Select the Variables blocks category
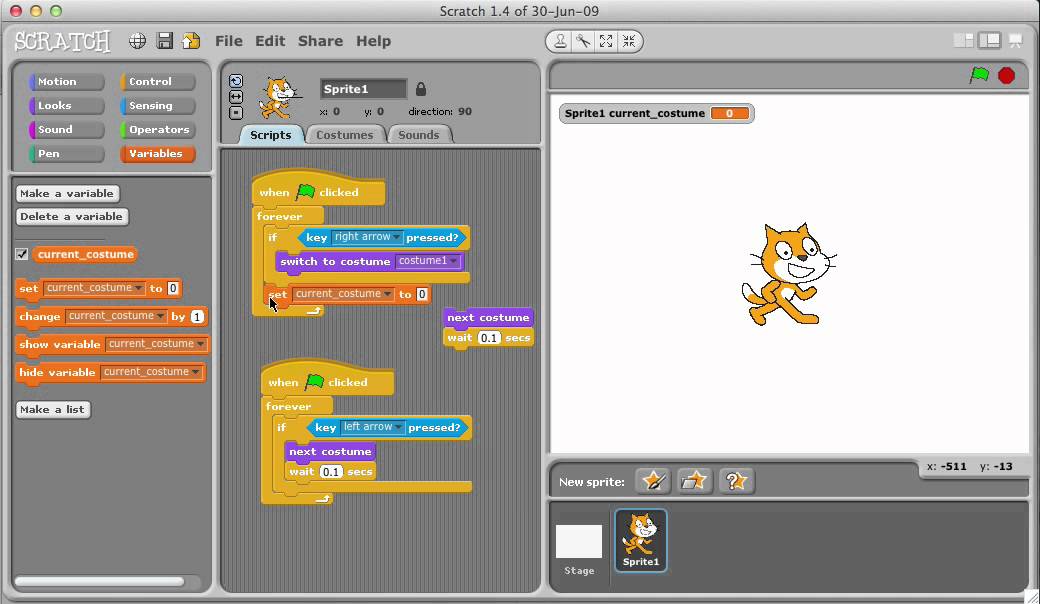 pyautogui.click(x=158, y=153)
